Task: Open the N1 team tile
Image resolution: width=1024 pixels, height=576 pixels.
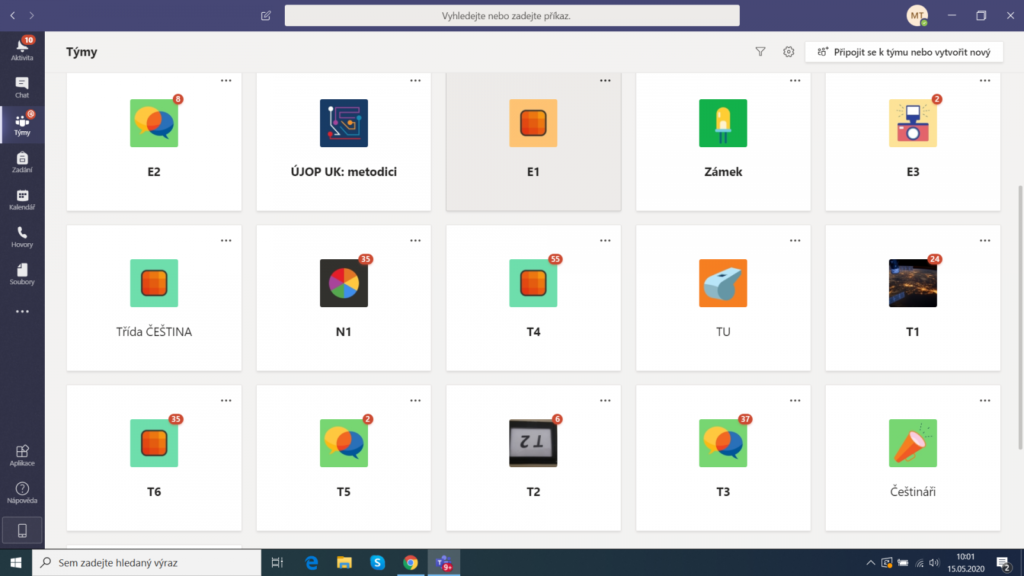Action: pyautogui.click(x=344, y=298)
